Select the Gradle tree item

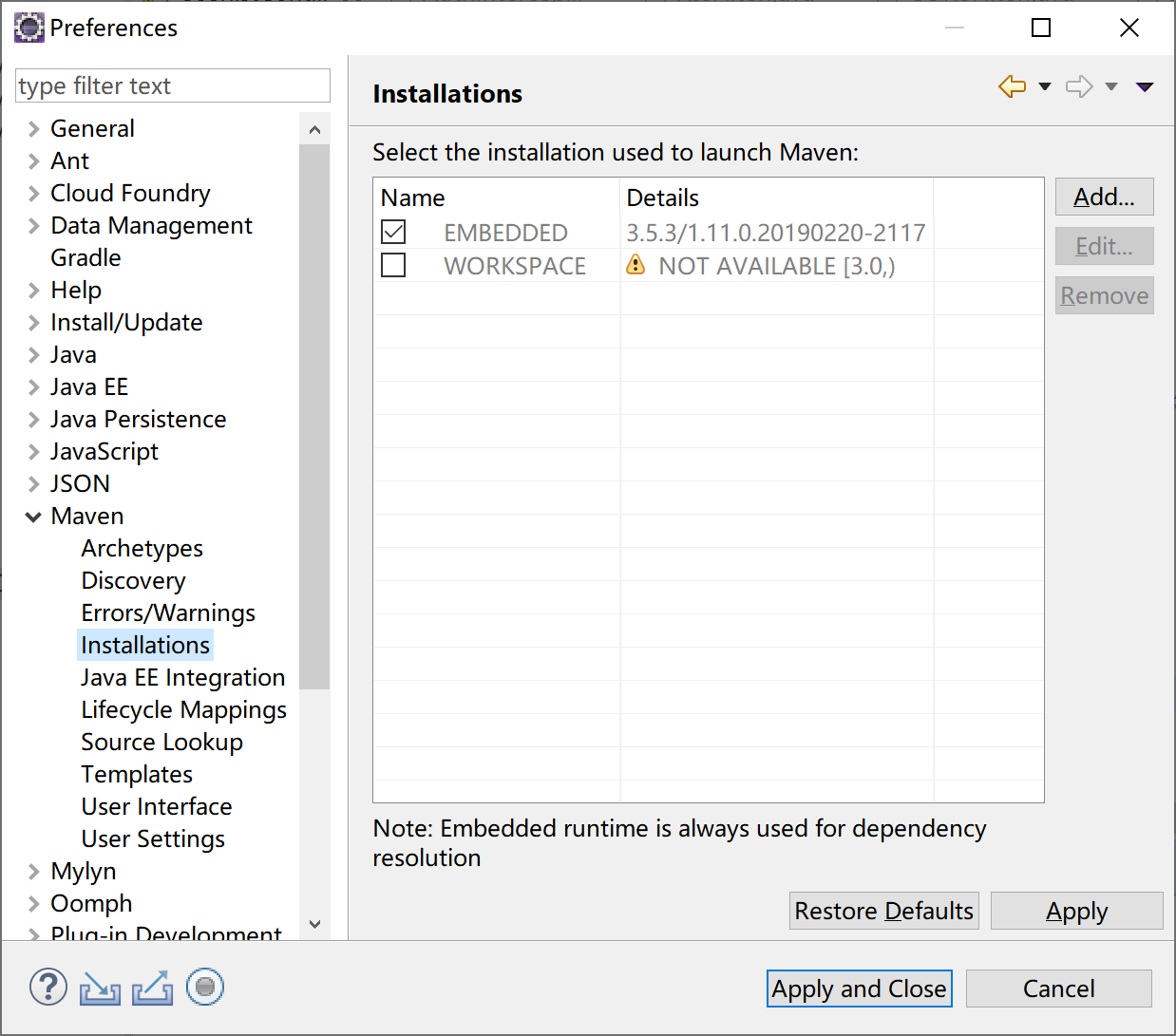click(85, 258)
